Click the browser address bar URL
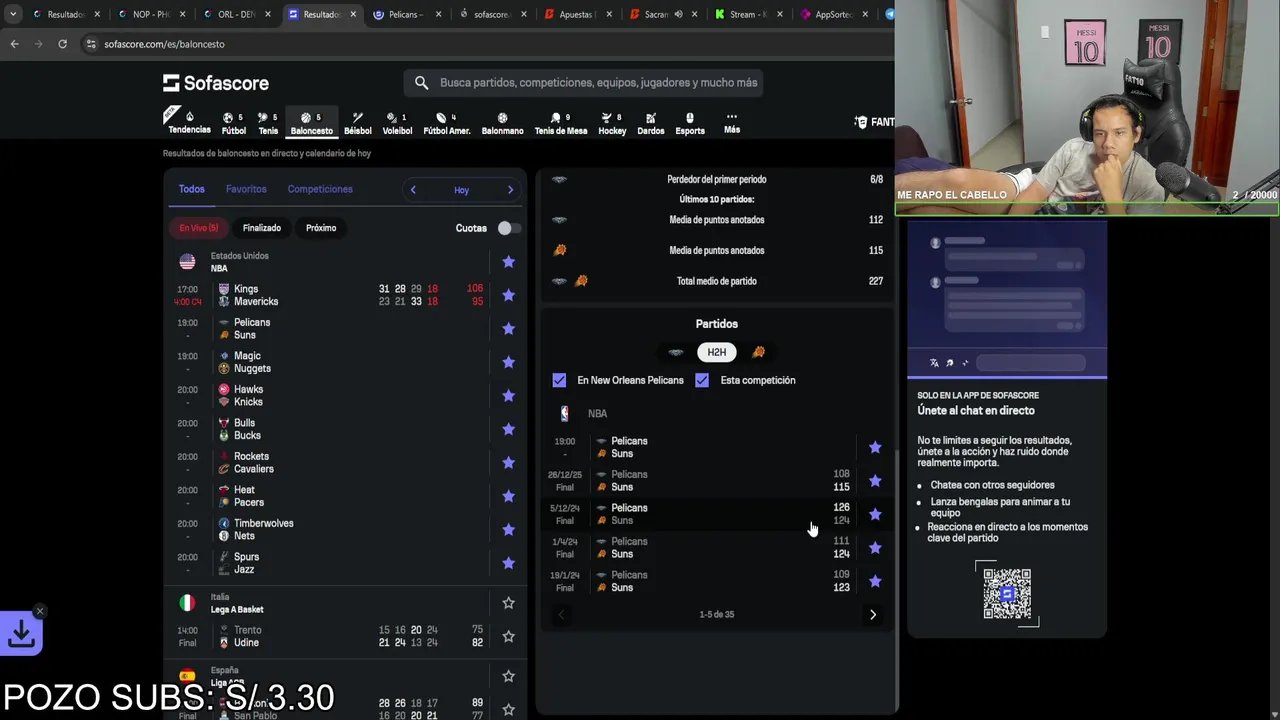 click(164, 44)
